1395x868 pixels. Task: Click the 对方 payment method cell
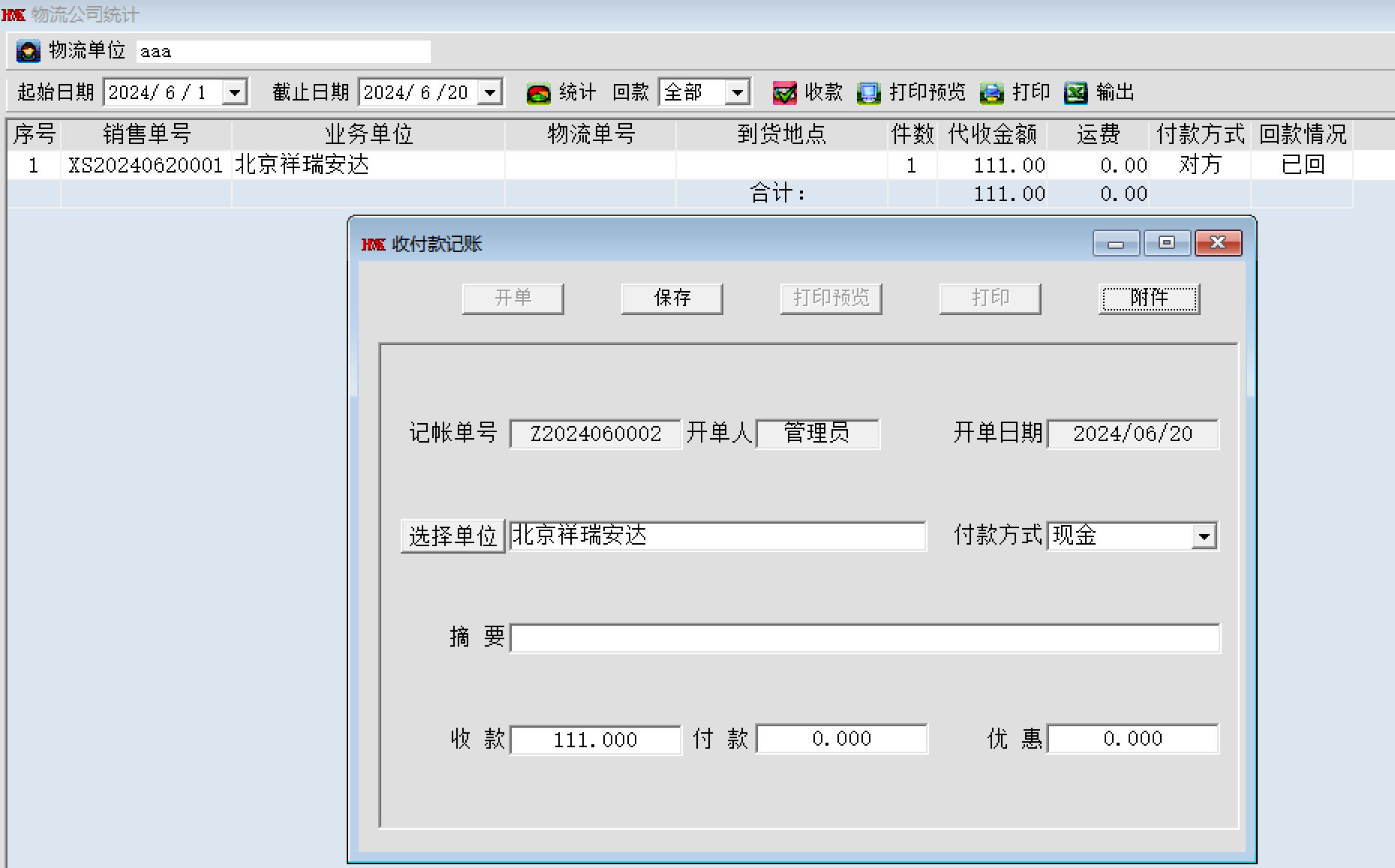tap(1200, 165)
